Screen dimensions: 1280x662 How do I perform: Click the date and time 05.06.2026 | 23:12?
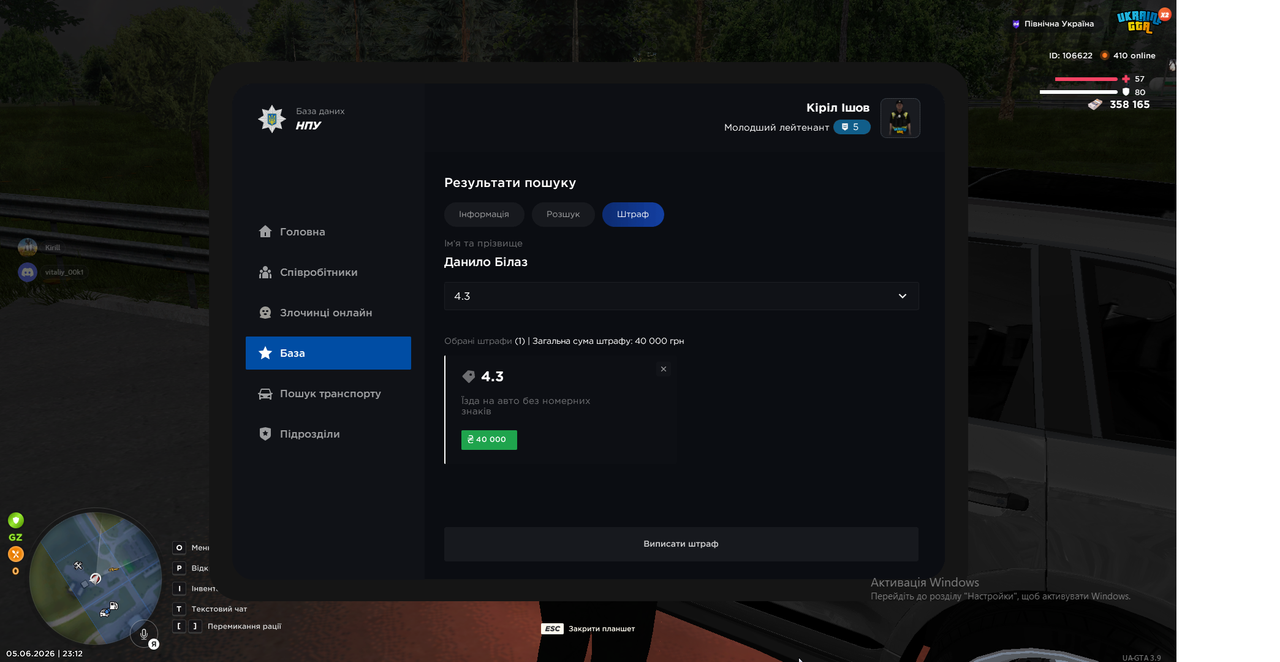point(44,654)
